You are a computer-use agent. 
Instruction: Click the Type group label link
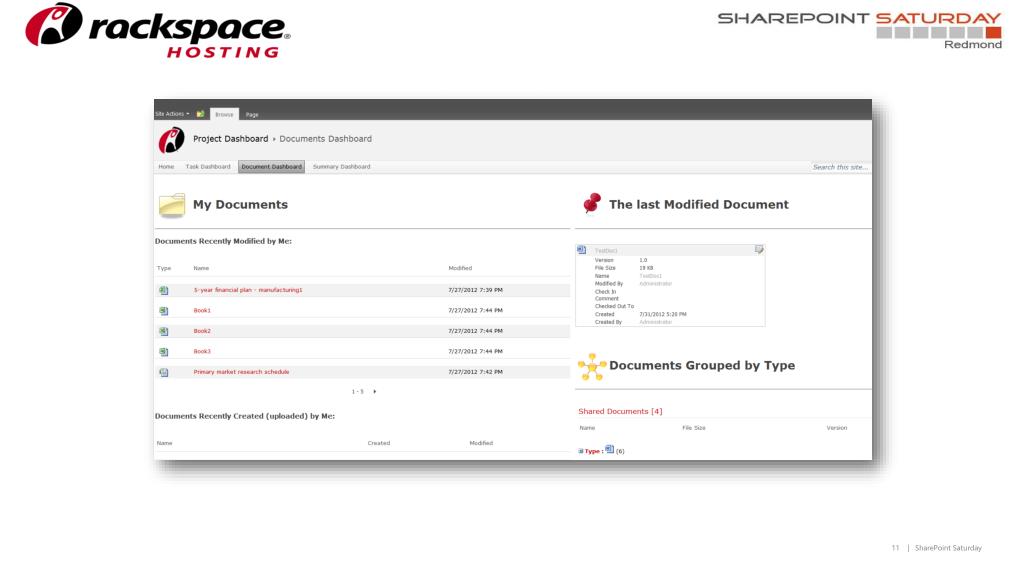(592, 451)
